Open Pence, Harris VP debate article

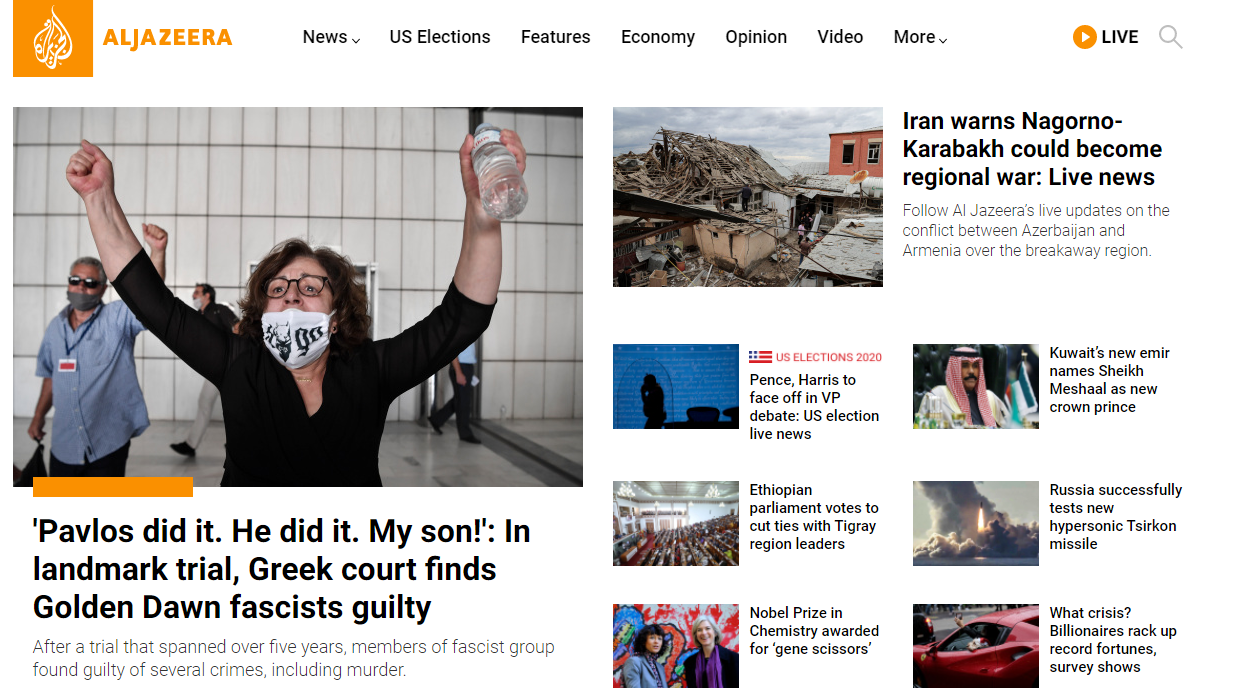814,407
